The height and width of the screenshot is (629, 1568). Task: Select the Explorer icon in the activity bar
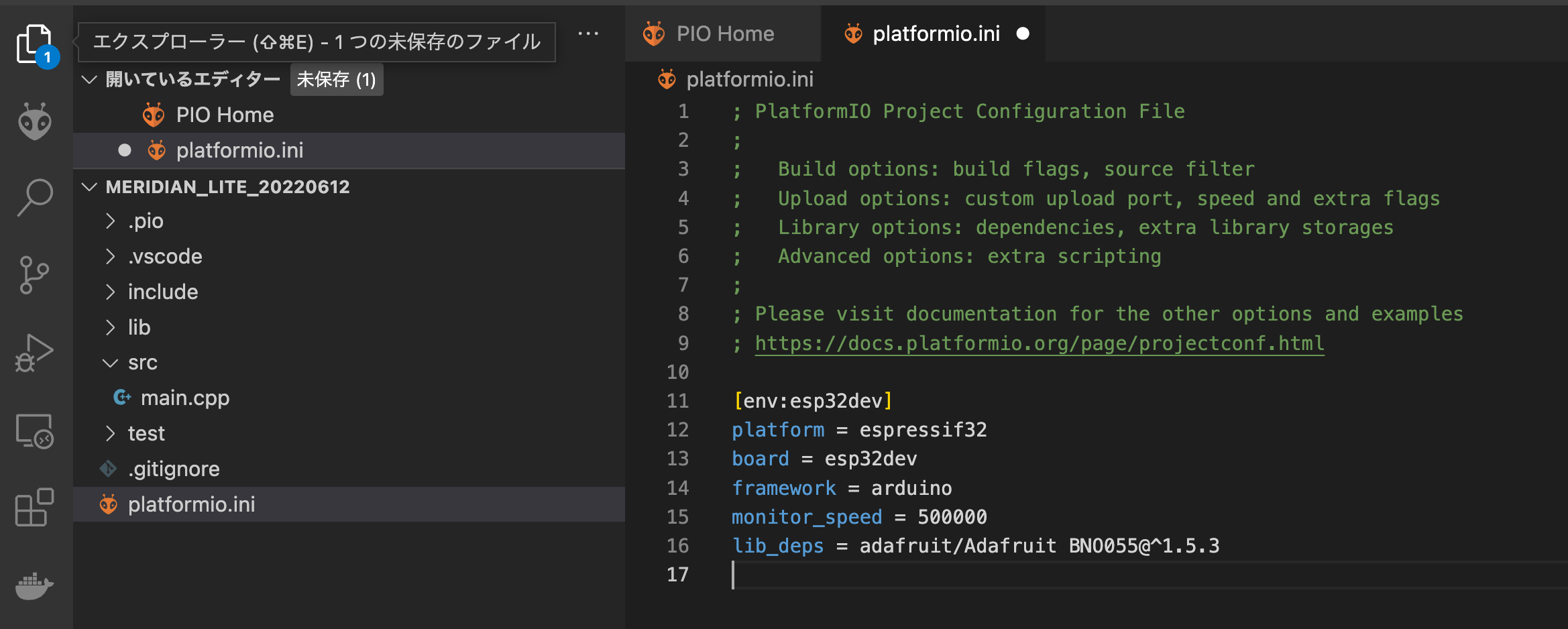34,42
